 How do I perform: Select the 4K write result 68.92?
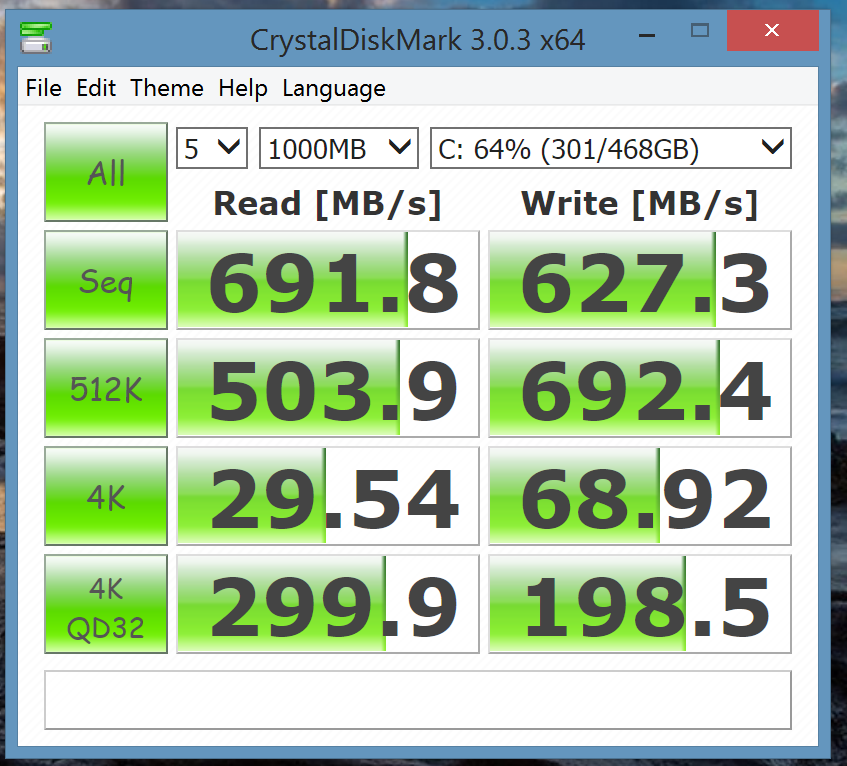640,496
